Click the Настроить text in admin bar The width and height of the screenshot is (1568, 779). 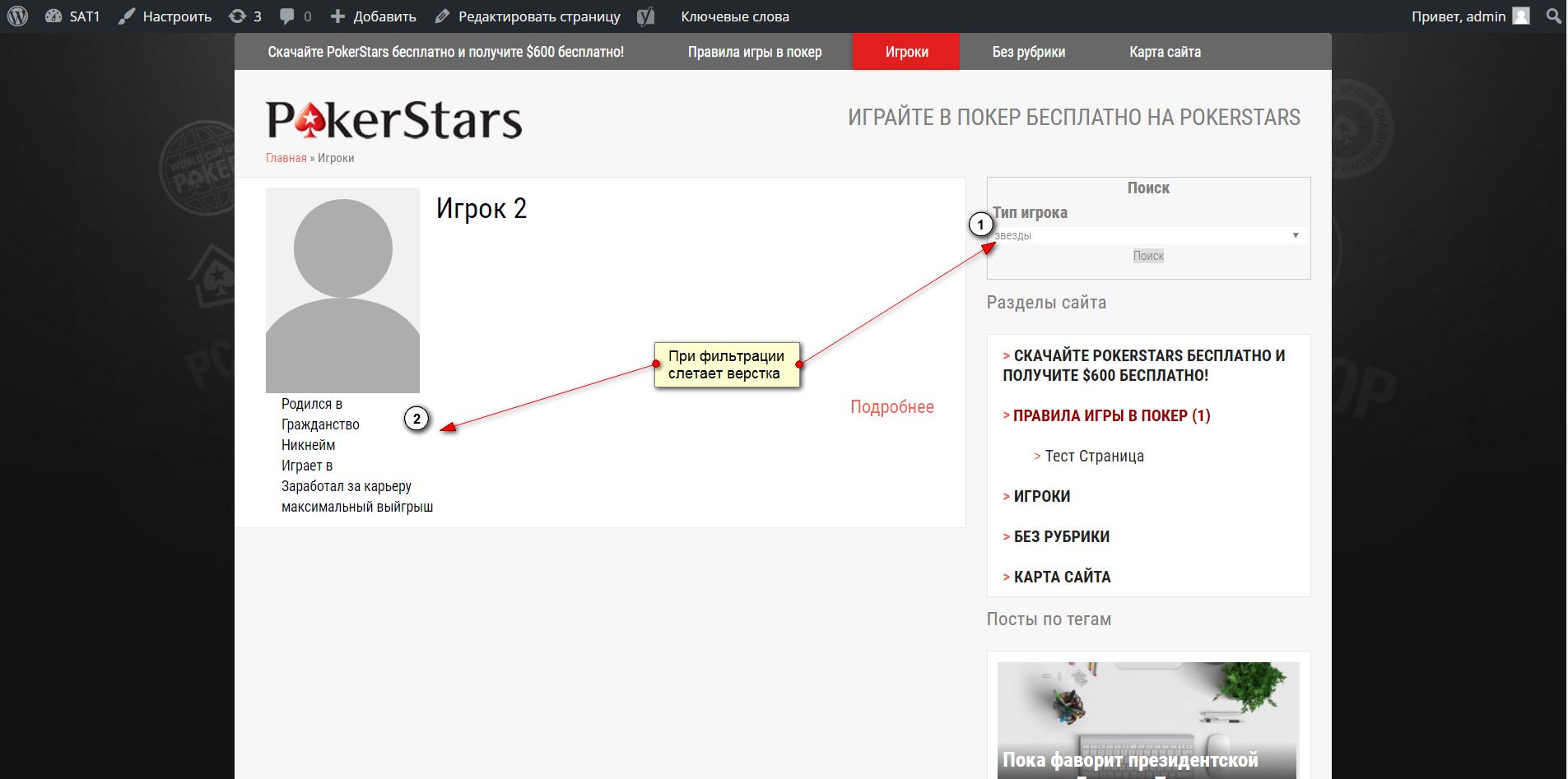click(177, 16)
